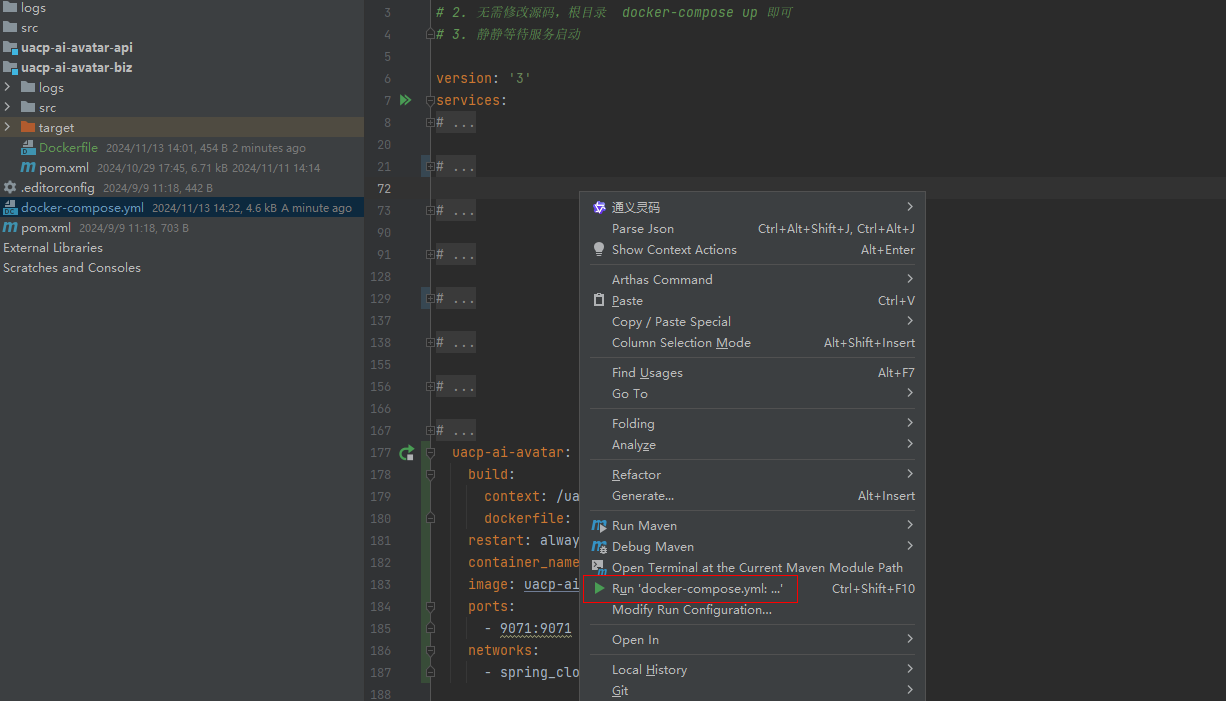Click the Dockerfile file icon in project tree
This screenshot has width=1226, height=701.
tap(29, 148)
